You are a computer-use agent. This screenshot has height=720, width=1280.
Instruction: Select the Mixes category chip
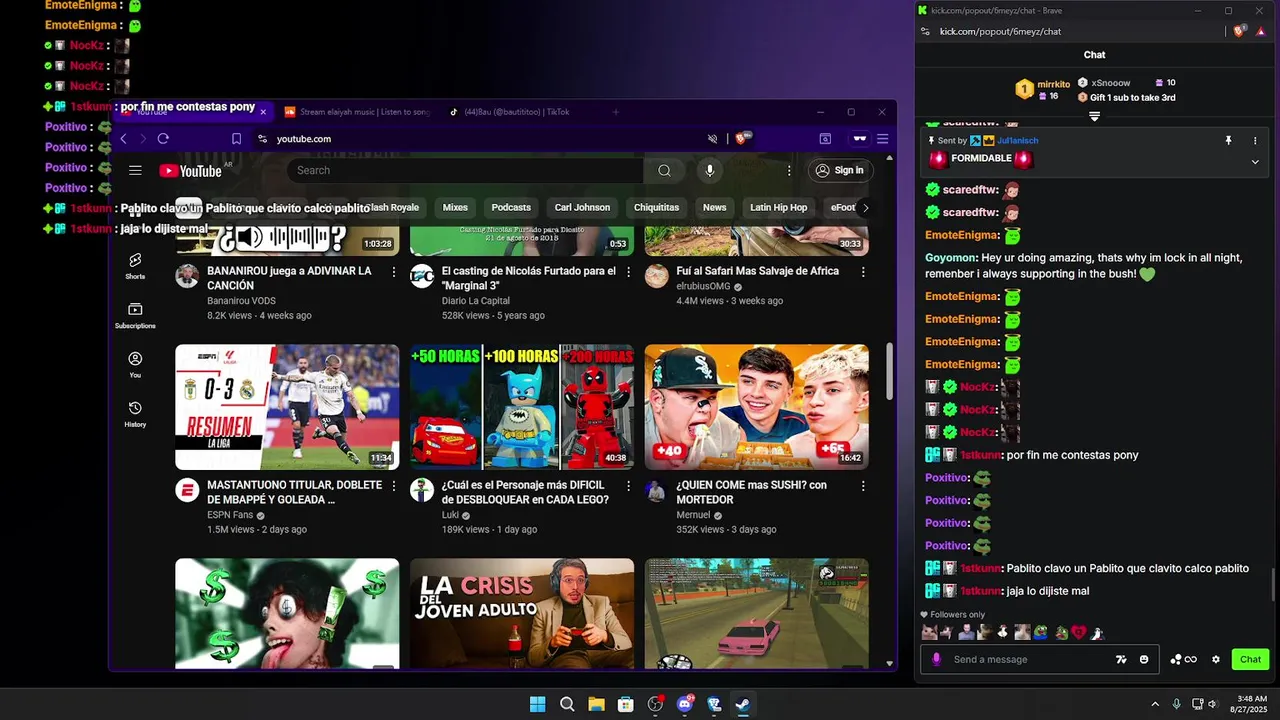click(455, 208)
